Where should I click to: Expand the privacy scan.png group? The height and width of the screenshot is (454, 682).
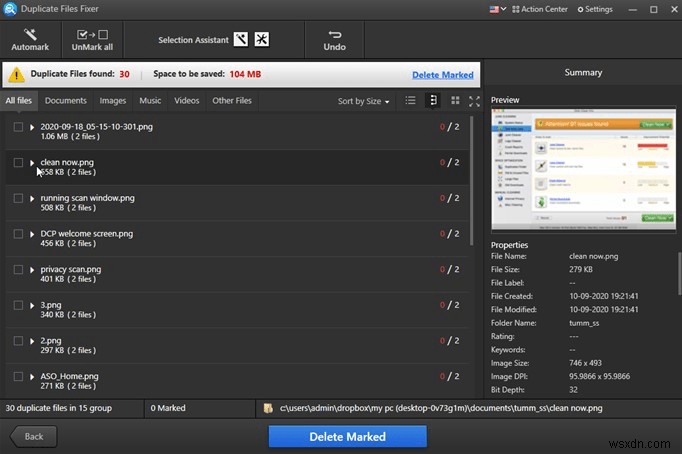32,270
